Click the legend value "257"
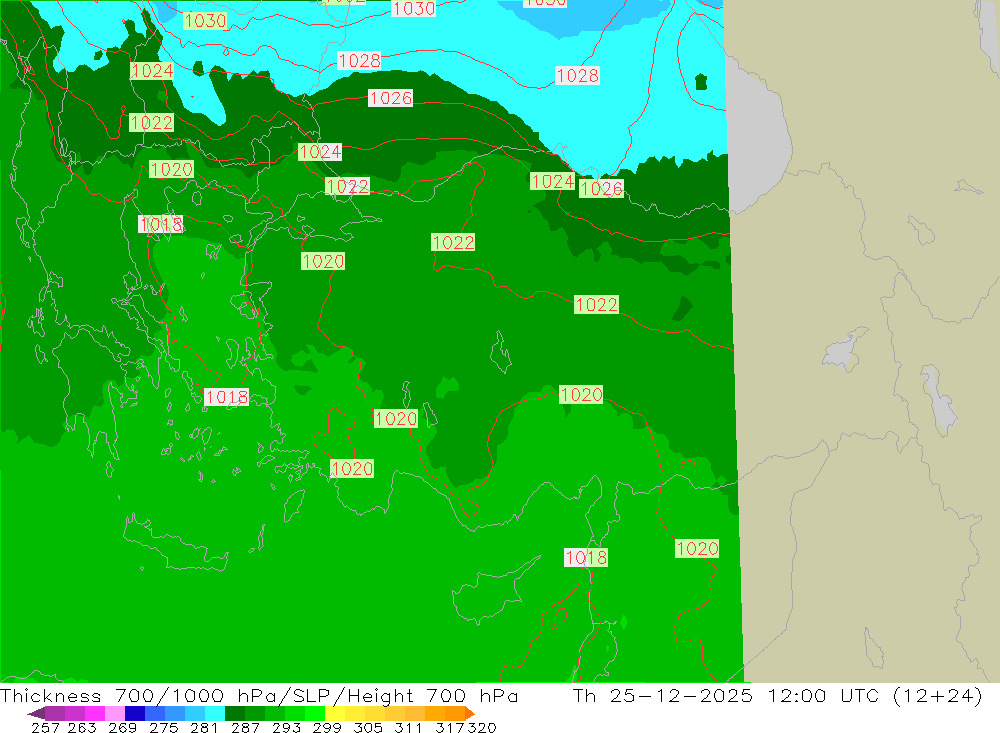Viewport: 1000px width, 733px height. 45,728
